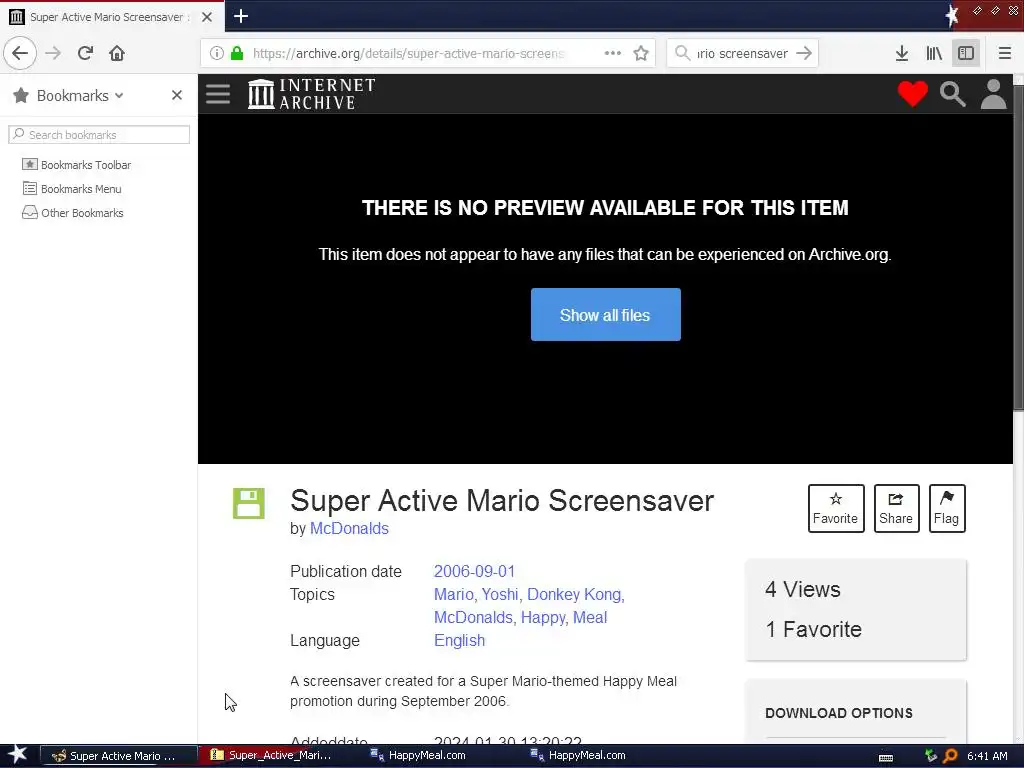Open the Firefox hamburger menu
Viewport: 1024px width, 768px height.
coord(1004,53)
